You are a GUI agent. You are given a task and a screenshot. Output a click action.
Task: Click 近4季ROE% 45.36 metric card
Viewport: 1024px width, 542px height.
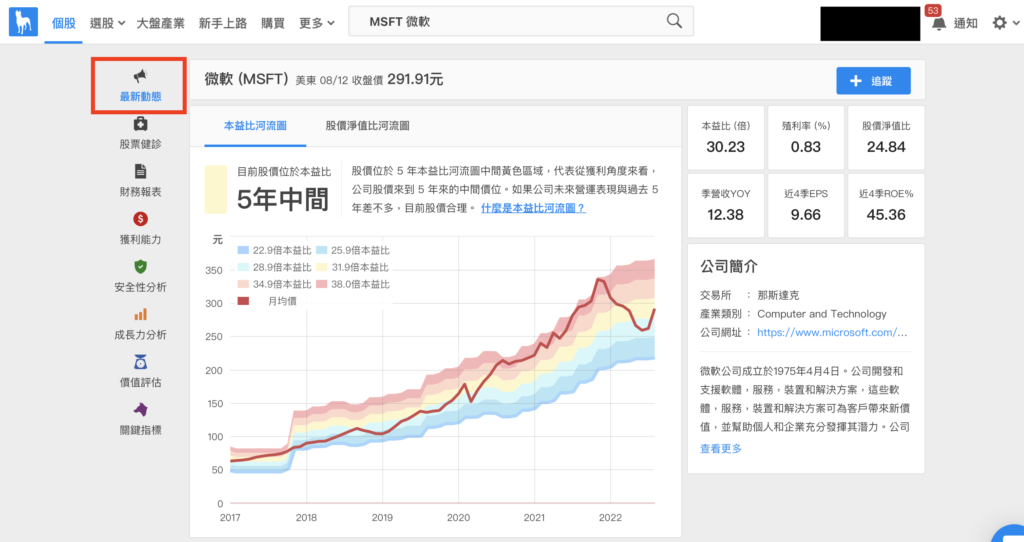pyautogui.click(x=886, y=205)
